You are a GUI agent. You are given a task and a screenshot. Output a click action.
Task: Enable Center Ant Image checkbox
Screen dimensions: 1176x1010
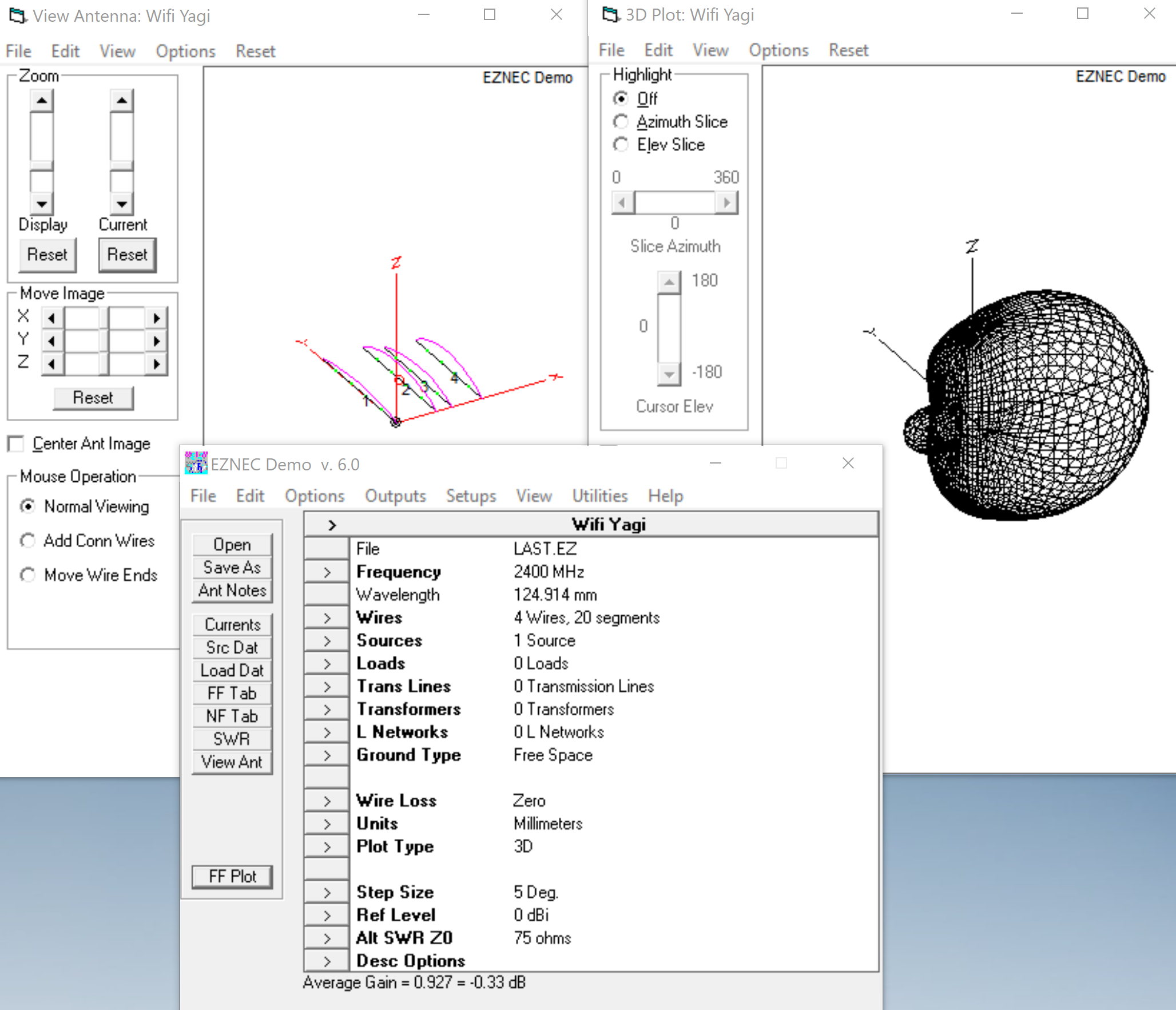point(16,443)
